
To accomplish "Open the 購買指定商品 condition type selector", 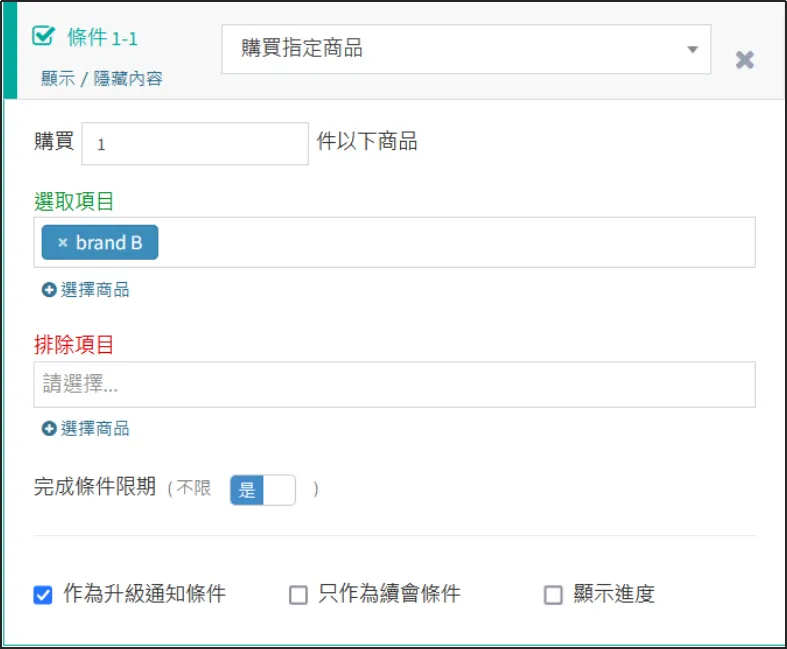I will click(x=465, y=50).
